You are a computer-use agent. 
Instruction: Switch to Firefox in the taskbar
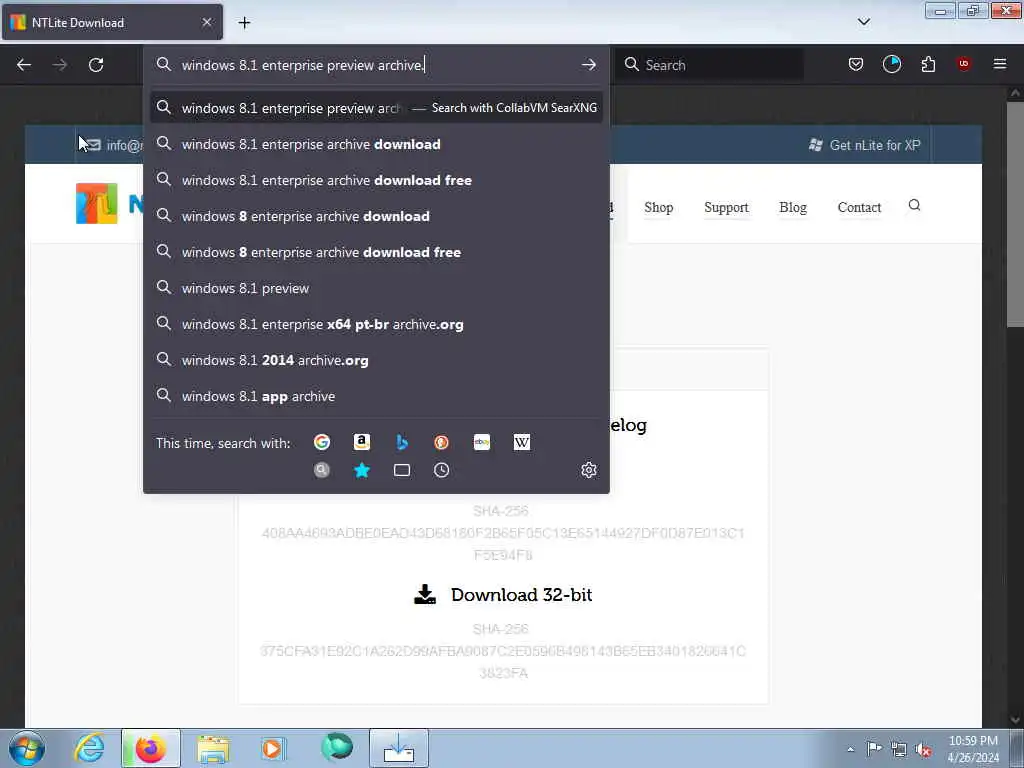click(150, 748)
